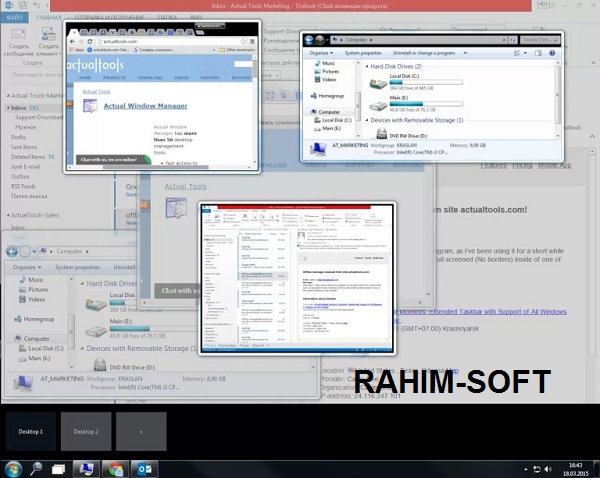Open Help icon in Explorer thumbnail toolbar

pyautogui.click(x=552, y=53)
